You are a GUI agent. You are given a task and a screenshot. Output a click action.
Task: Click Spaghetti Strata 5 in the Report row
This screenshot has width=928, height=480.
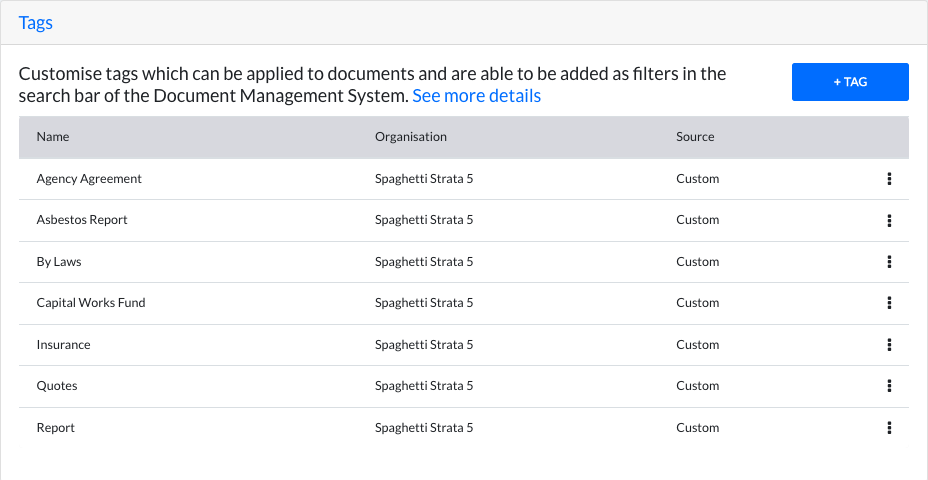click(424, 427)
